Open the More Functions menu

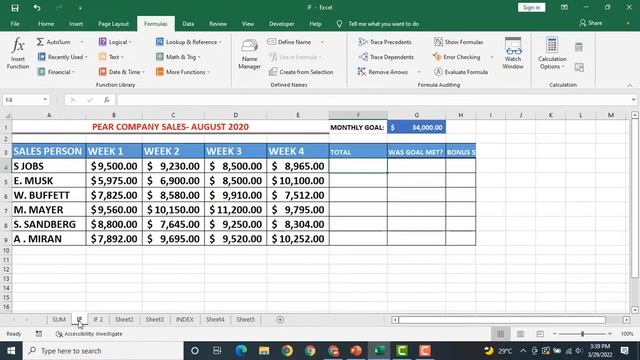click(x=182, y=72)
